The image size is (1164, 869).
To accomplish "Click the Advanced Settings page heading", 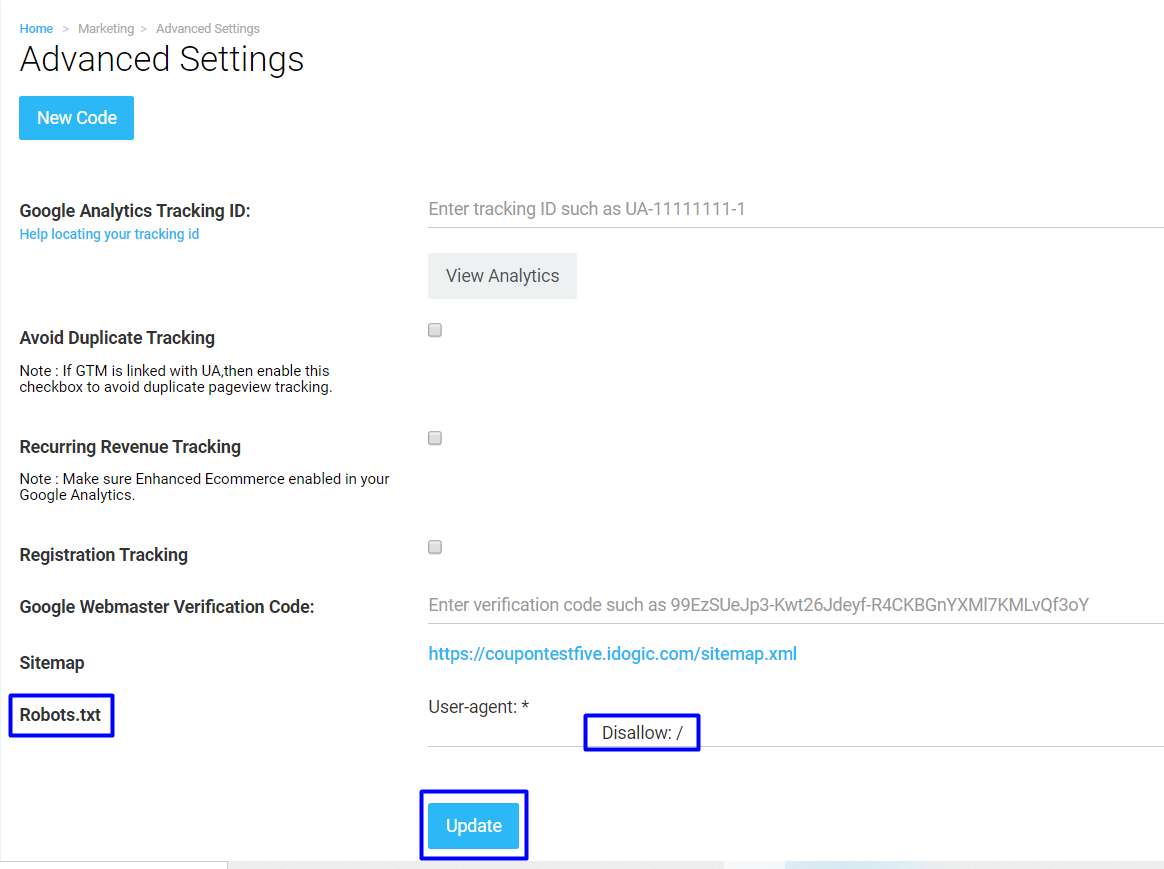I will pyautogui.click(x=162, y=59).
